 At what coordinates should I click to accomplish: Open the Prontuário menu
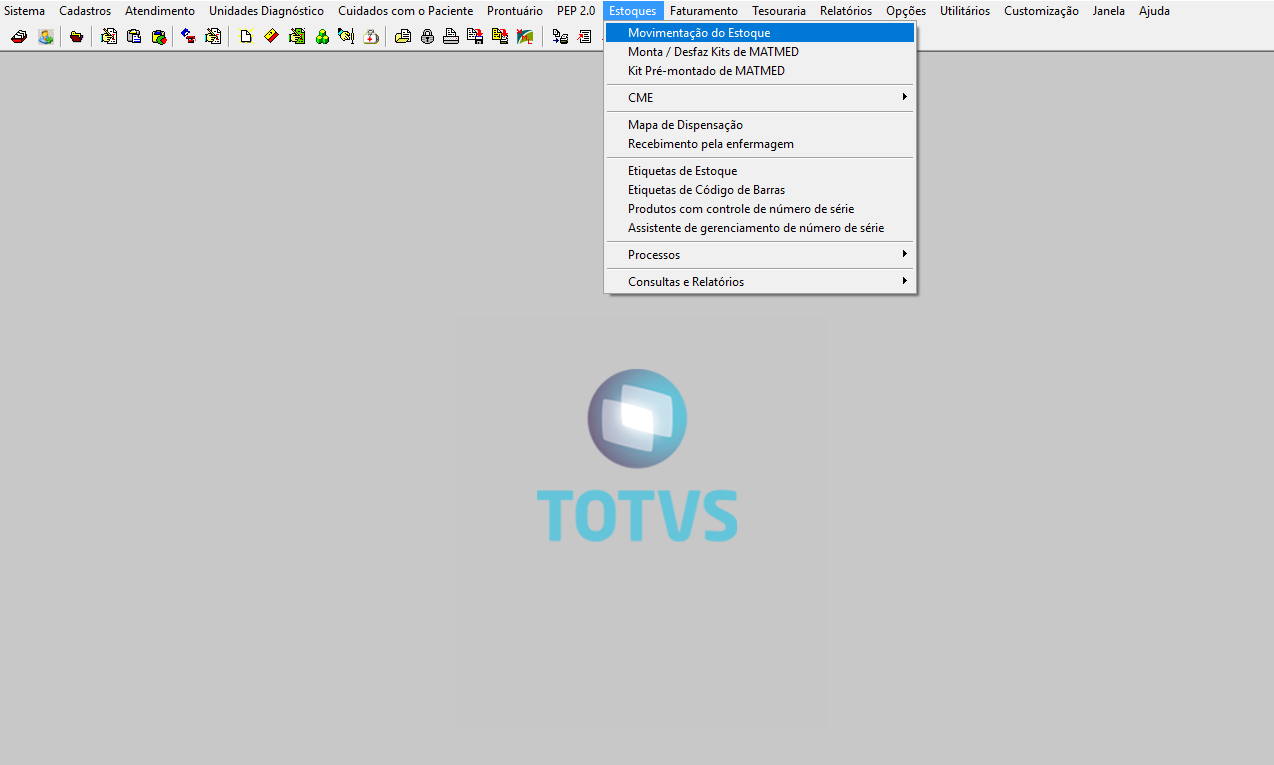tap(515, 11)
